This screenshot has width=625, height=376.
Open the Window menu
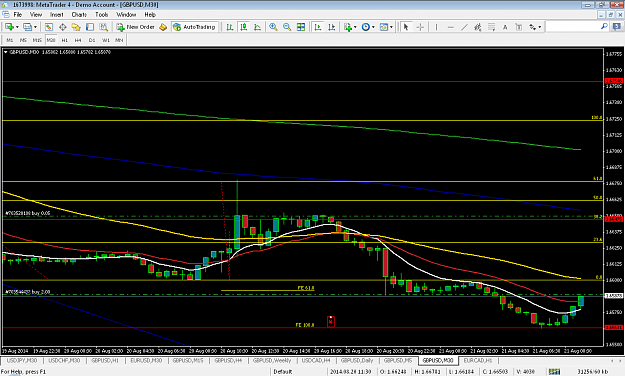[126, 14]
